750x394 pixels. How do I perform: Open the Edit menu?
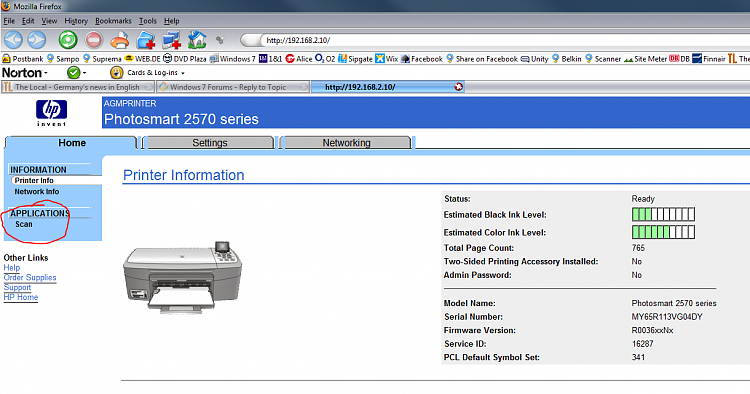[28, 21]
